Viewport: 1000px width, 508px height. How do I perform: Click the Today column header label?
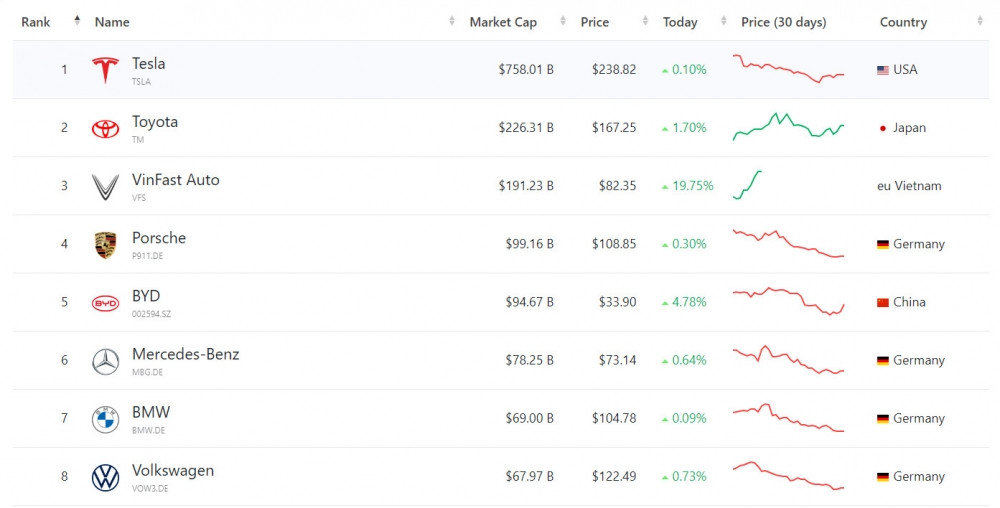tap(680, 22)
